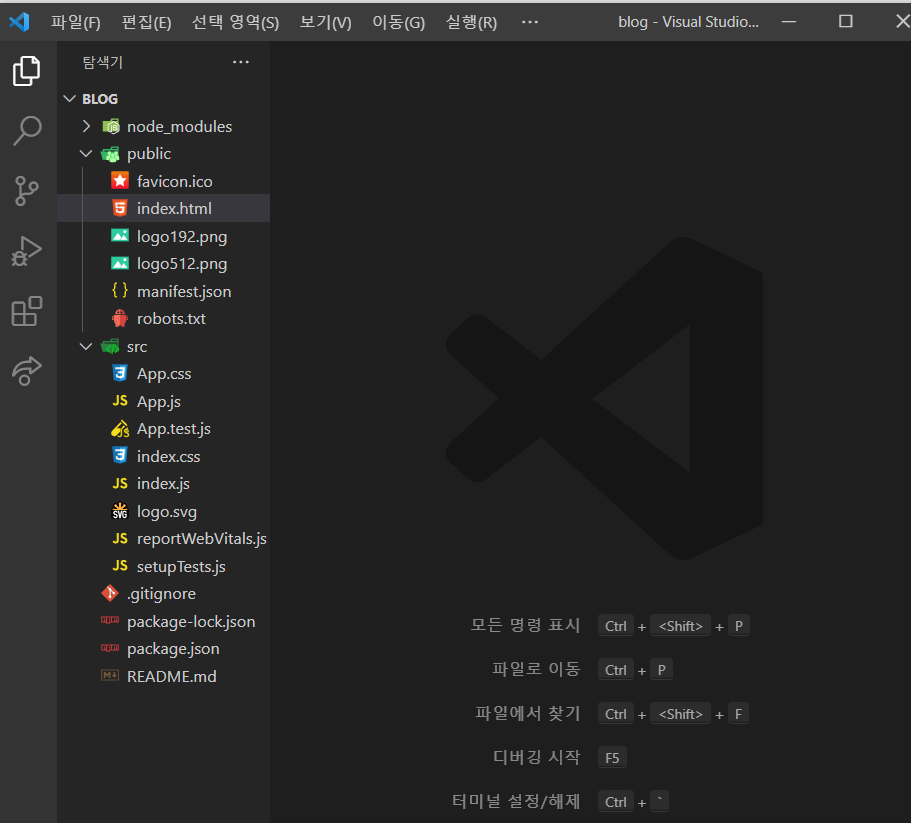
Task: Click the npm icon beside package-lock.json
Action: 110,620
